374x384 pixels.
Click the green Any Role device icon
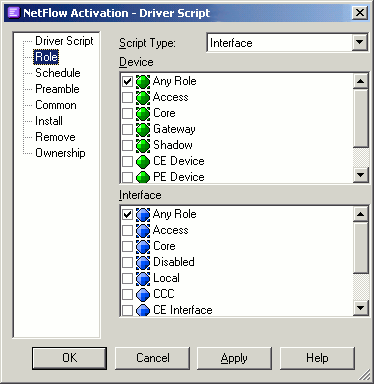click(x=143, y=81)
